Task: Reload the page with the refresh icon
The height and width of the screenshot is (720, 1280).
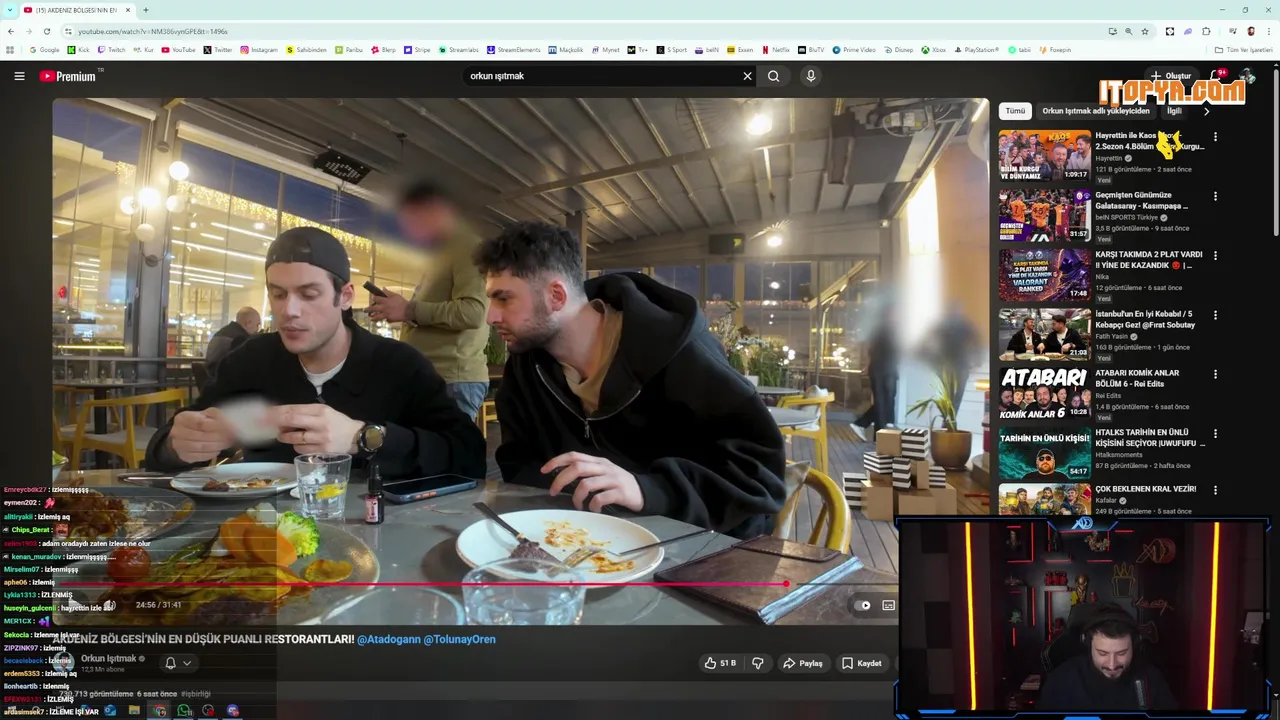Action: pyautogui.click(x=46, y=31)
